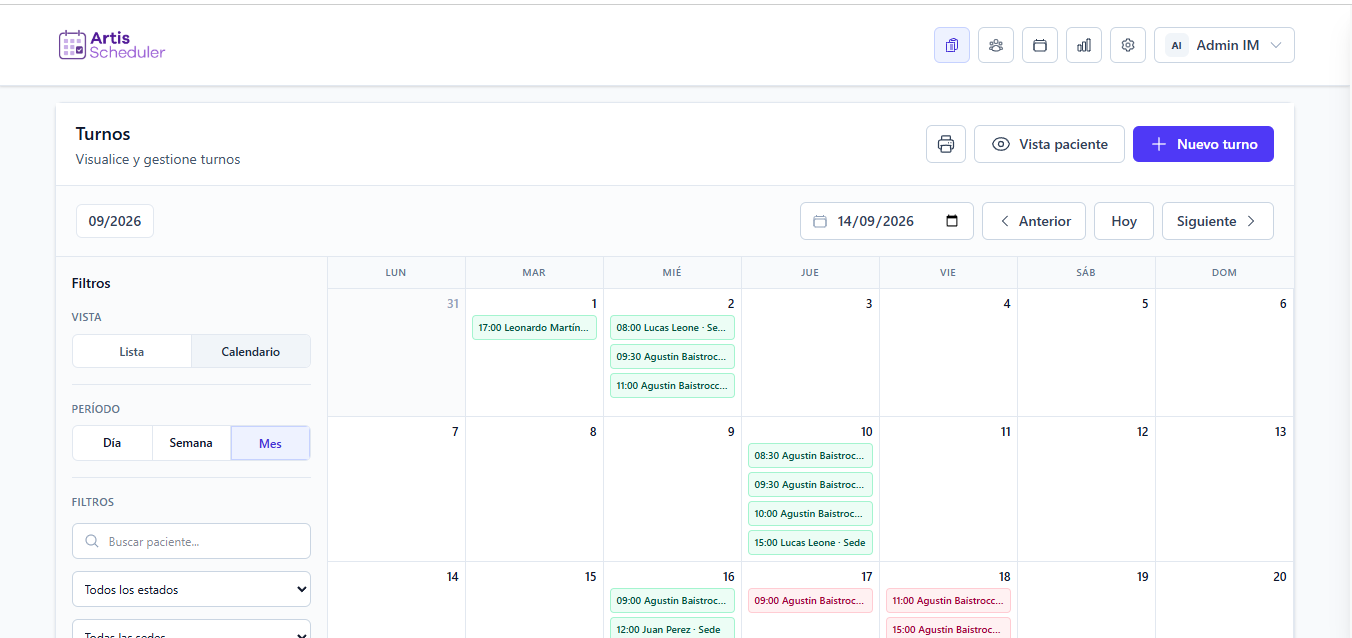Click the Artis Scheduler logo
This screenshot has height=638, width=1352.
112,45
